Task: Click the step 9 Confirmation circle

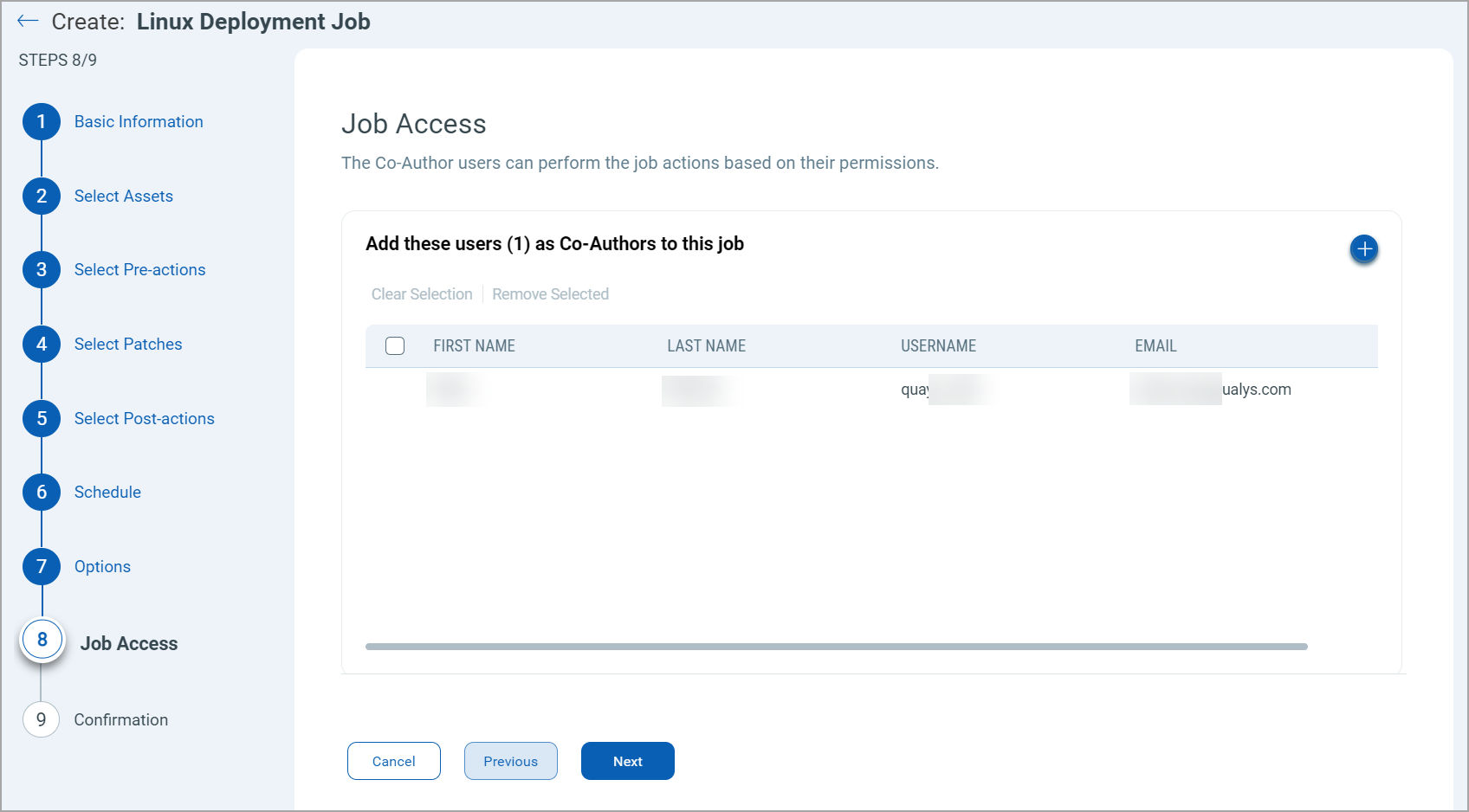Action: click(41, 719)
